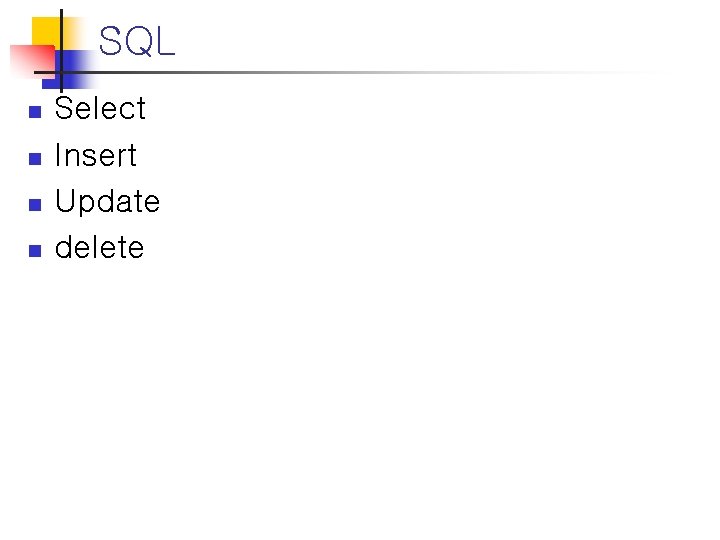
Task: Click the delete bullet text
Action: 99,248
